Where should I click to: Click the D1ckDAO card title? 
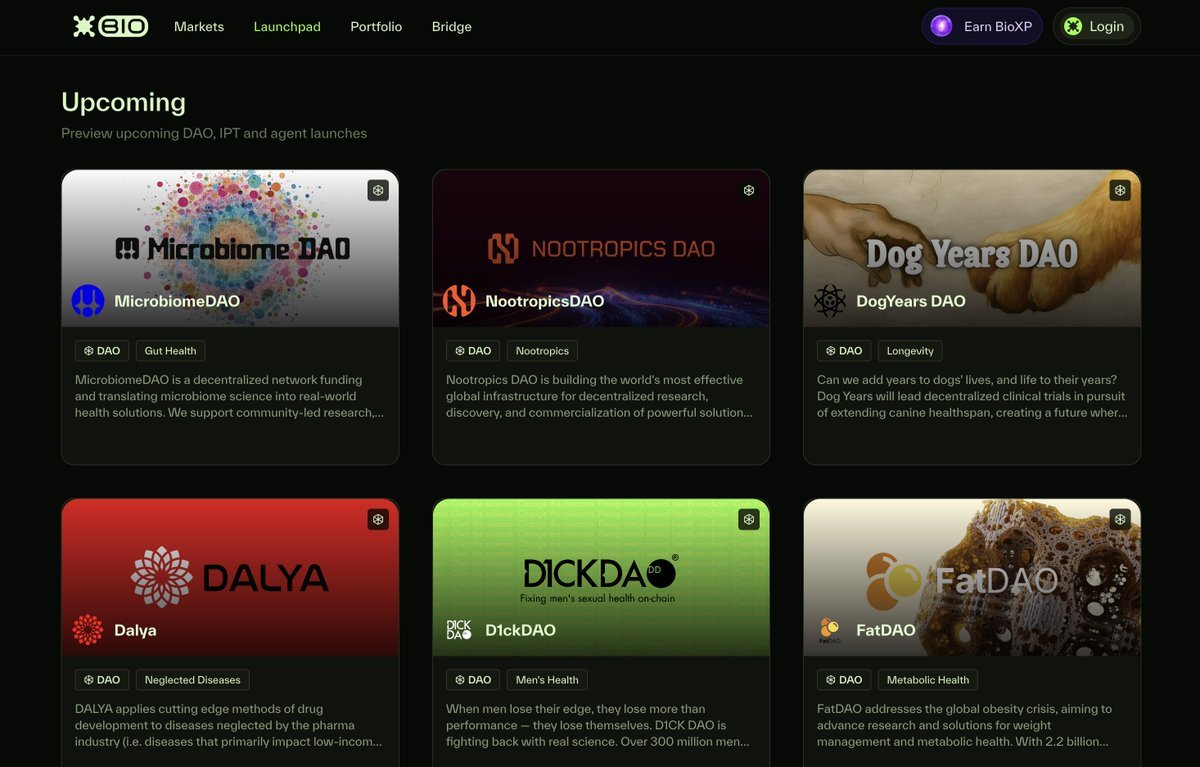[520, 630]
